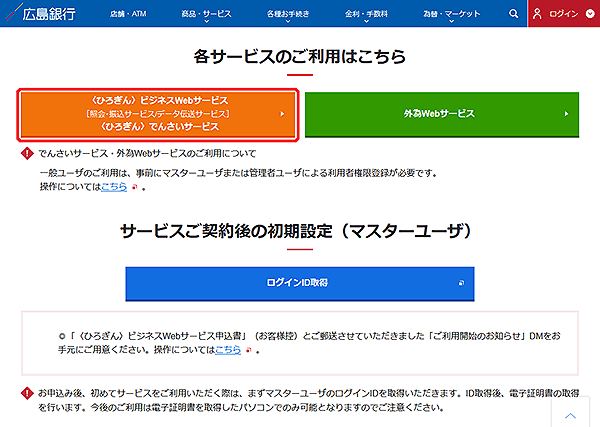Open the search magnifier icon
The width and height of the screenshot is (600, 427).
(514, 14)
